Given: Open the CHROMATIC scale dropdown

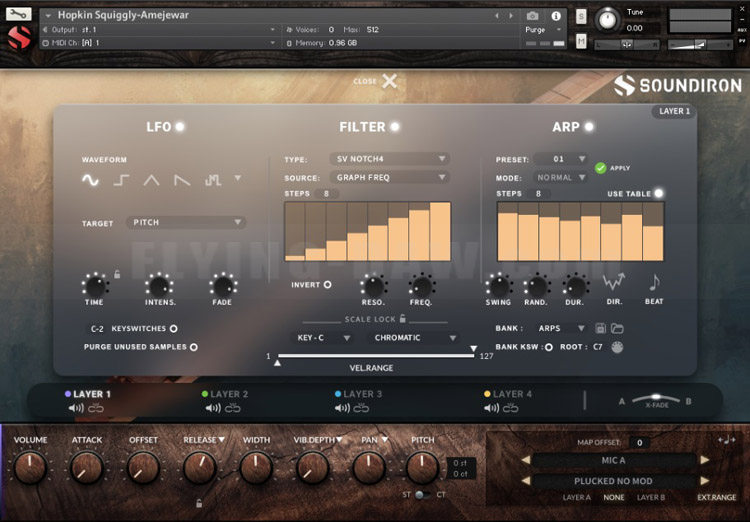Looking at the screenshot, I should pyautogui.click(x=414, y=338).
